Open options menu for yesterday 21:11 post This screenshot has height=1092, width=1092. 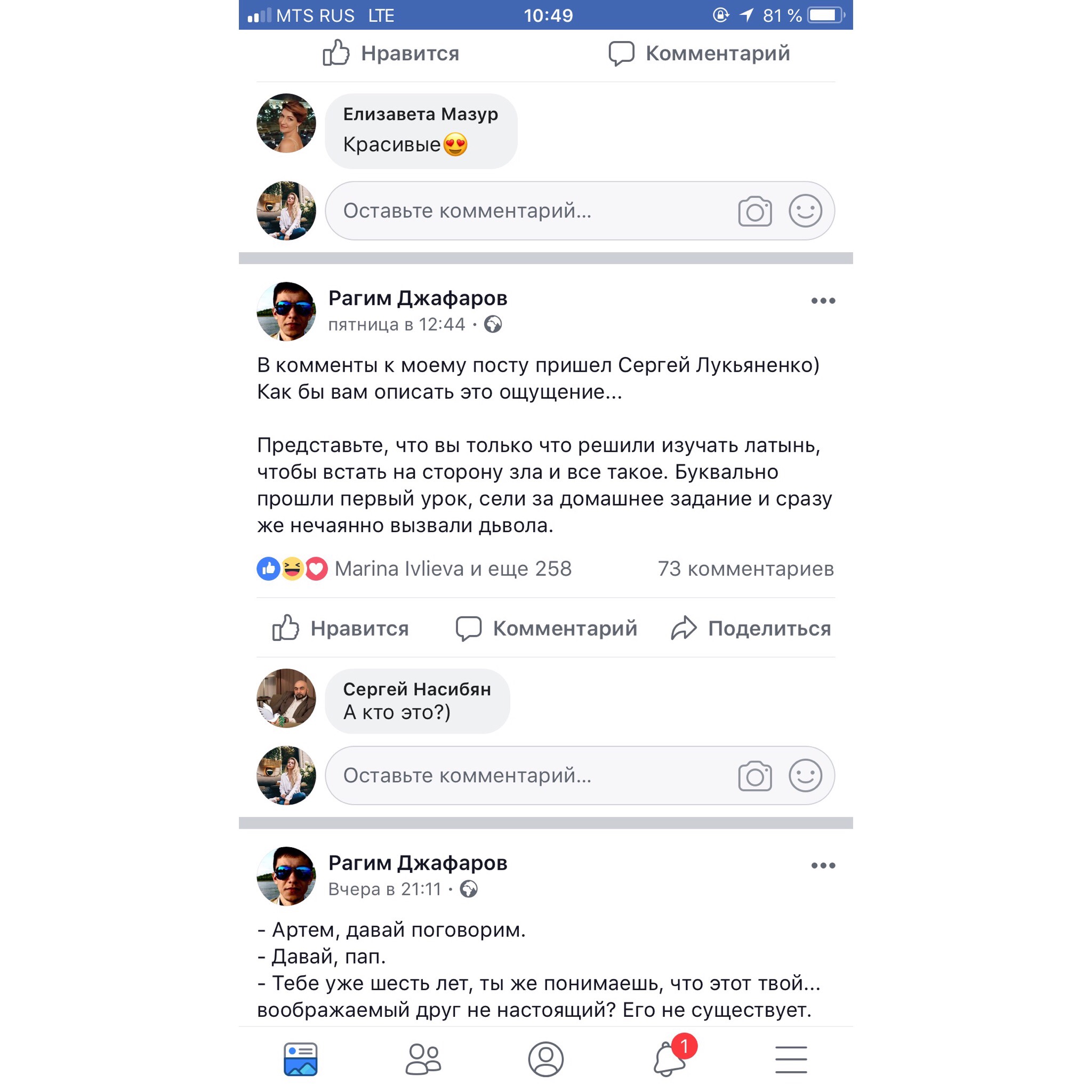coord(823,865)
